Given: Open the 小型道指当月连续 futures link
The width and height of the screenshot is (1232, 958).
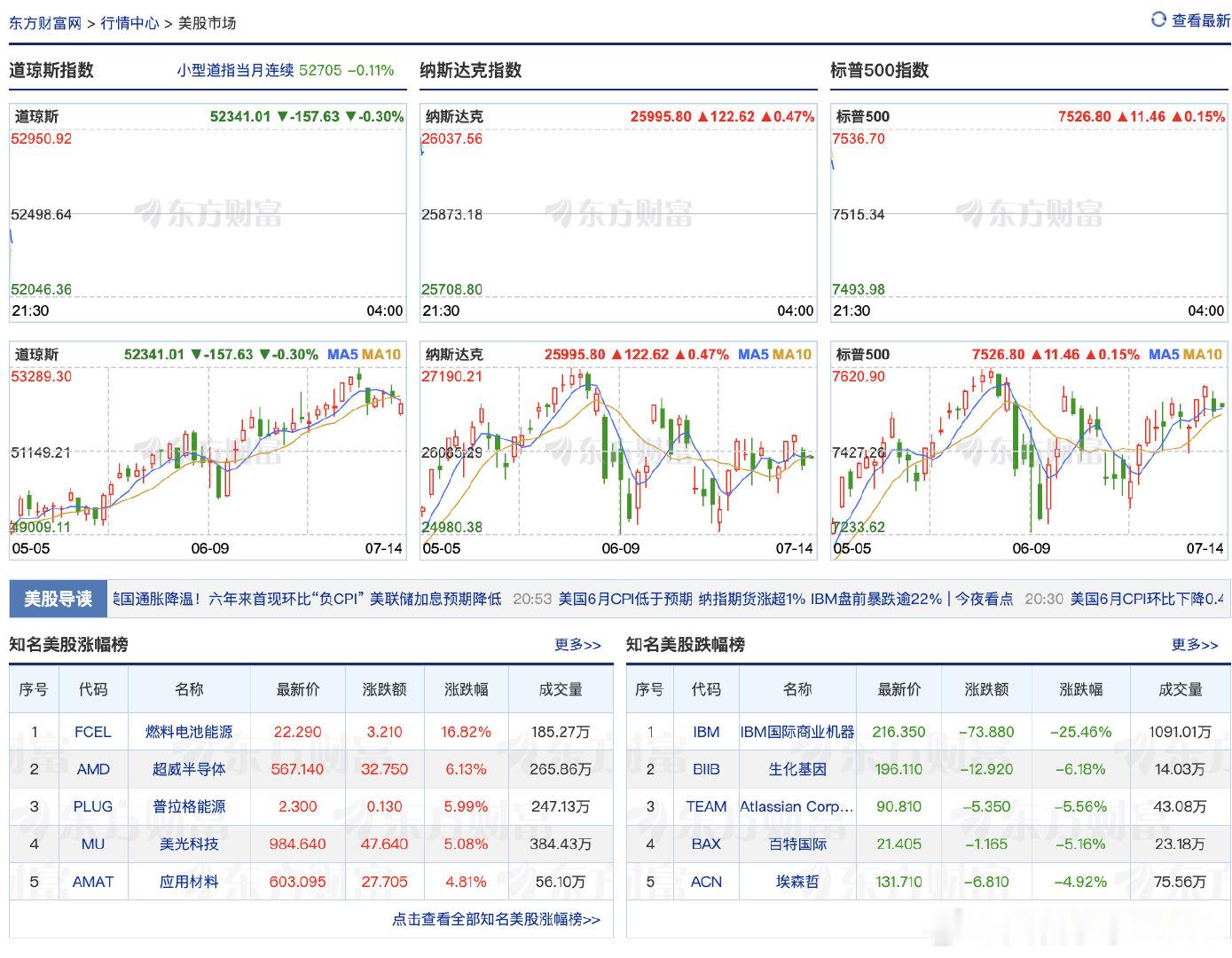Looking at the screenshot, I should (235, 70).
